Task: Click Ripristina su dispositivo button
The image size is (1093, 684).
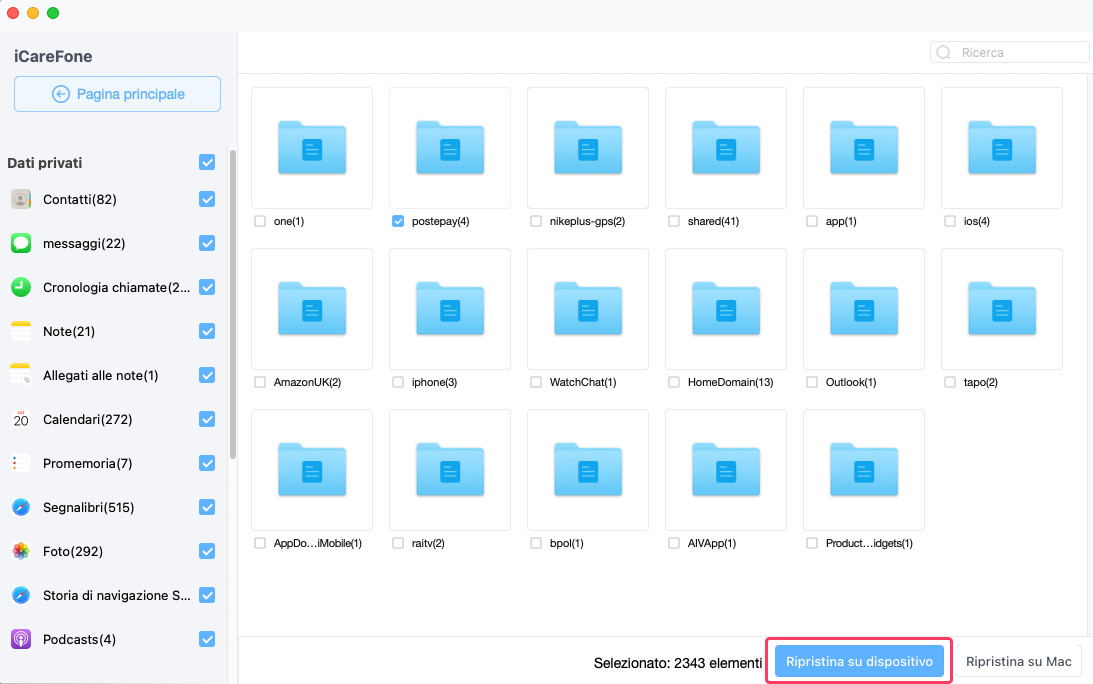Action: pos(859,661)
